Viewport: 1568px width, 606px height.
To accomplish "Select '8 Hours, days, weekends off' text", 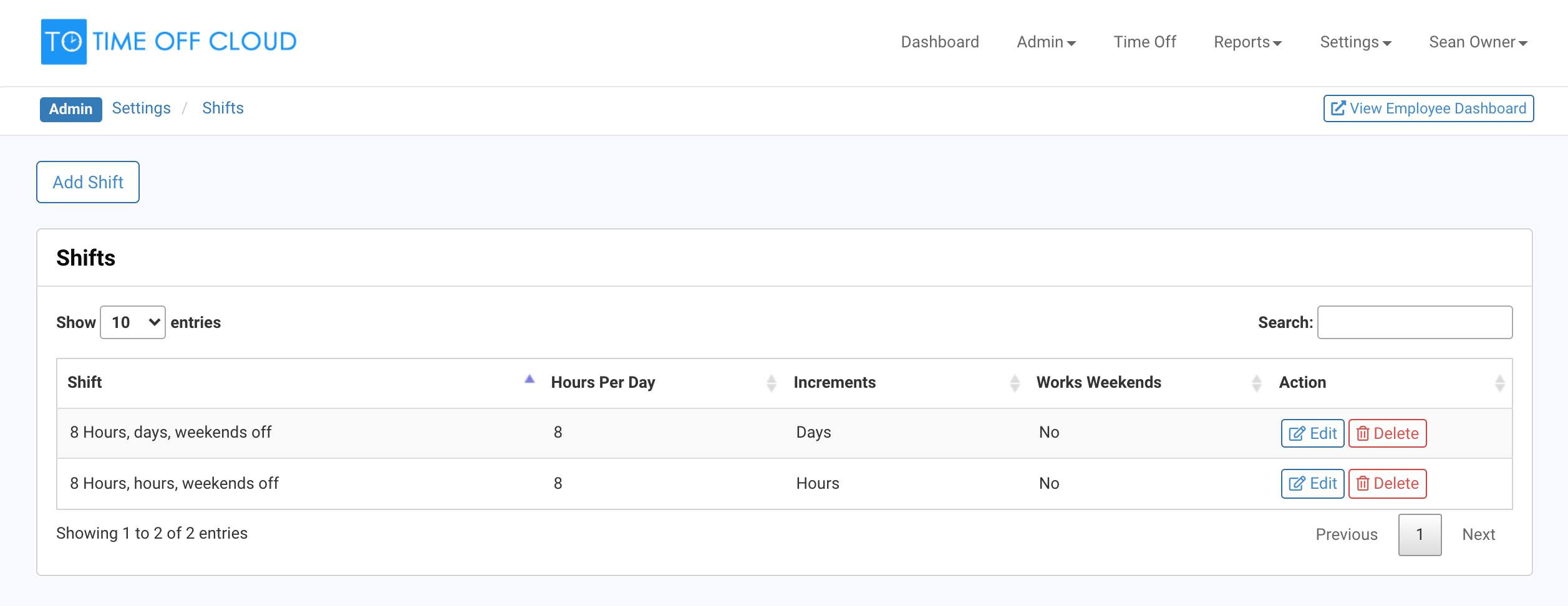I will tap(170, 432).
